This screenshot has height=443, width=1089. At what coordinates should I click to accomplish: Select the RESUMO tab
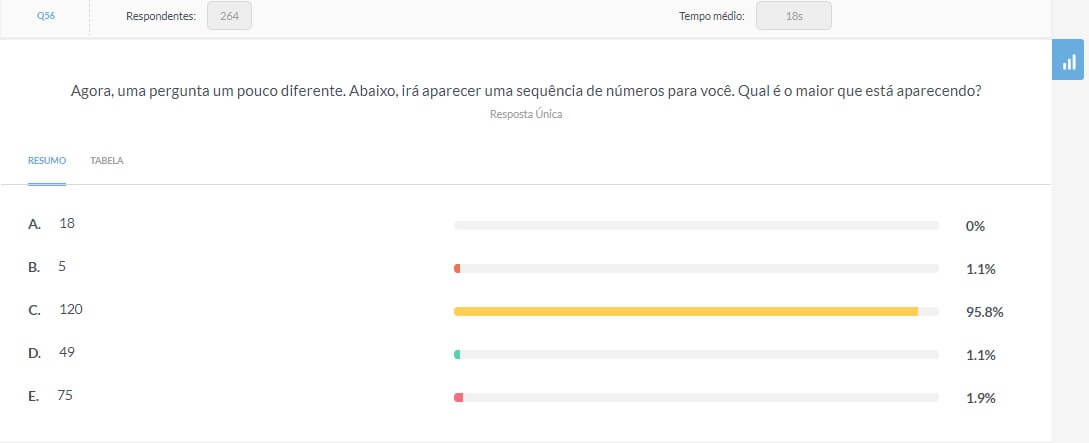[x=47, y=160]
